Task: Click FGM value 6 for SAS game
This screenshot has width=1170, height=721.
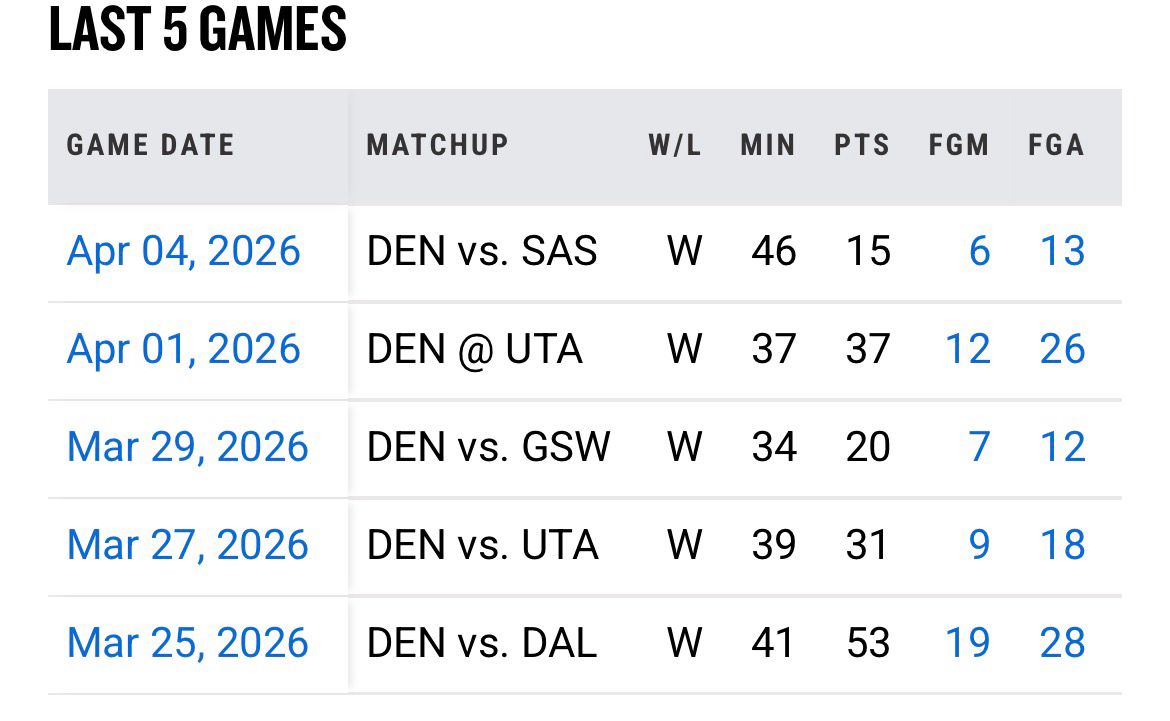Action: point(979,251)
